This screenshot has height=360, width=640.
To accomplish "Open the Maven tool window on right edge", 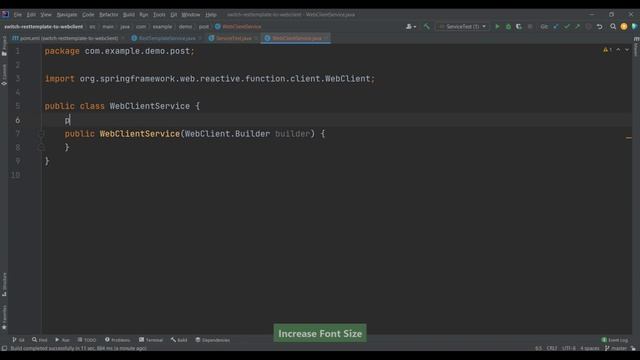I will coord(636,46).
